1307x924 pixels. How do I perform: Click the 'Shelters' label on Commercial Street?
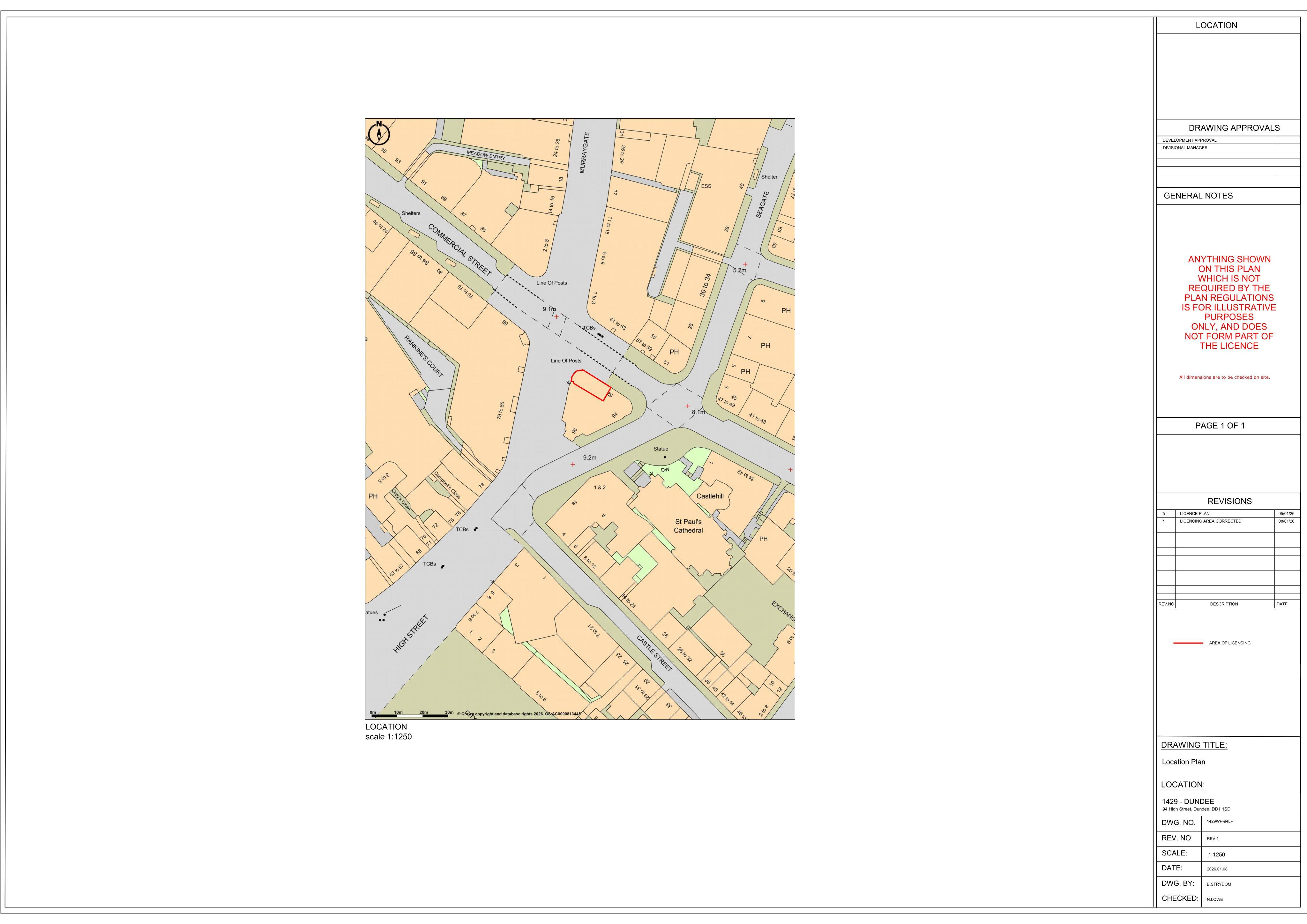point(411,213)
